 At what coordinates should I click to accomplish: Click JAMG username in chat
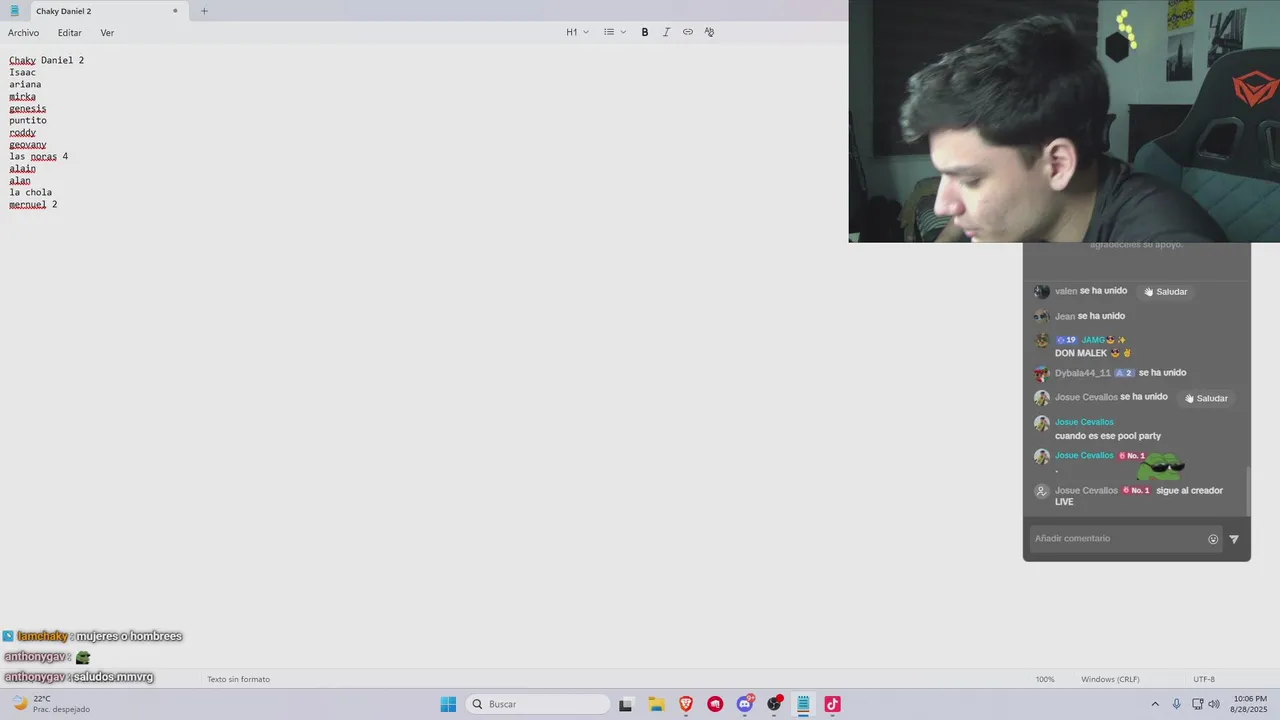coord(1093,340)
